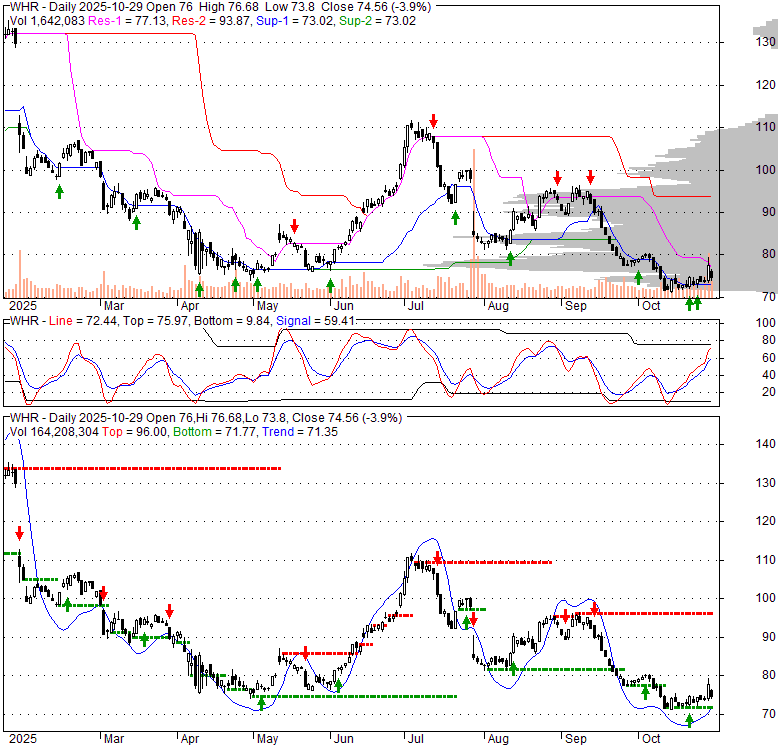Click green buy arrow in early May, bottom chart

point(262,703)
